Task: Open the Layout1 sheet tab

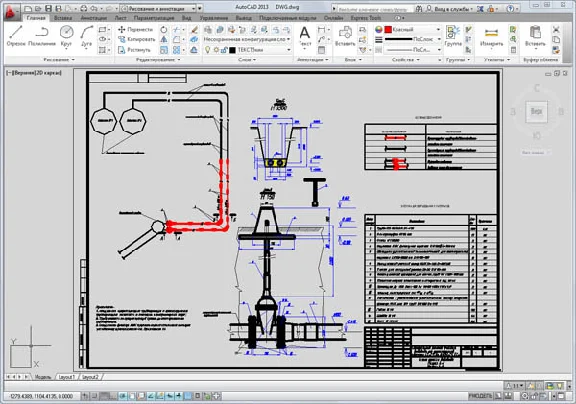Action: tap(67, 377)
